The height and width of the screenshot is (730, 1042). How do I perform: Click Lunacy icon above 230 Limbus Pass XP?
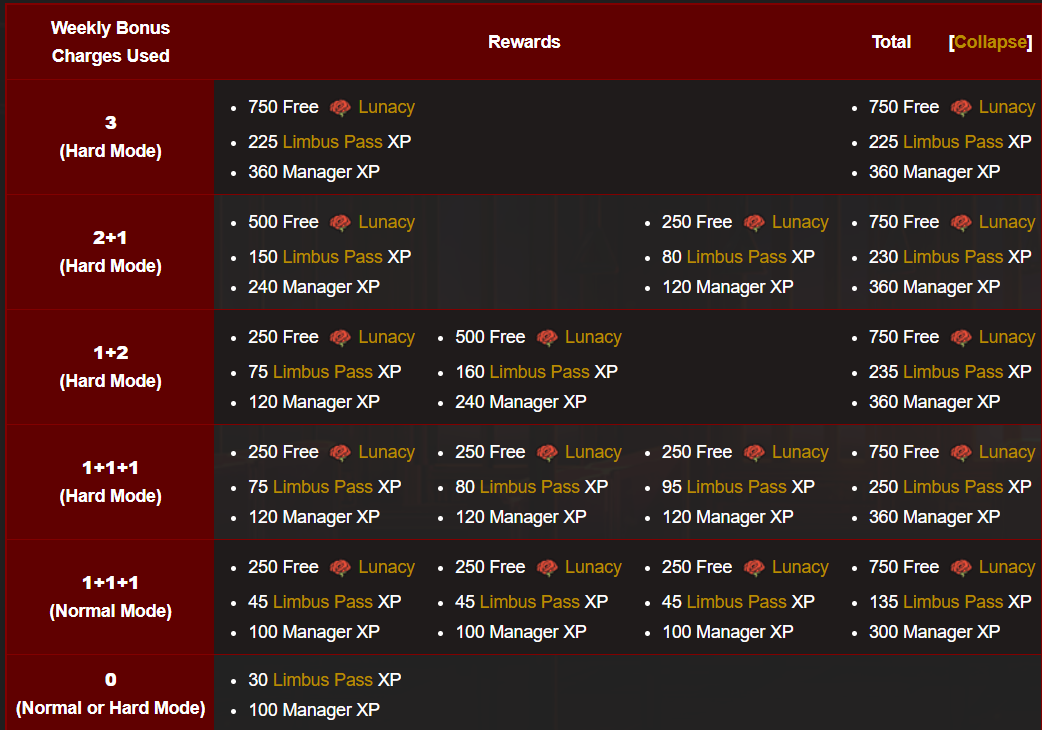[961, 223]
